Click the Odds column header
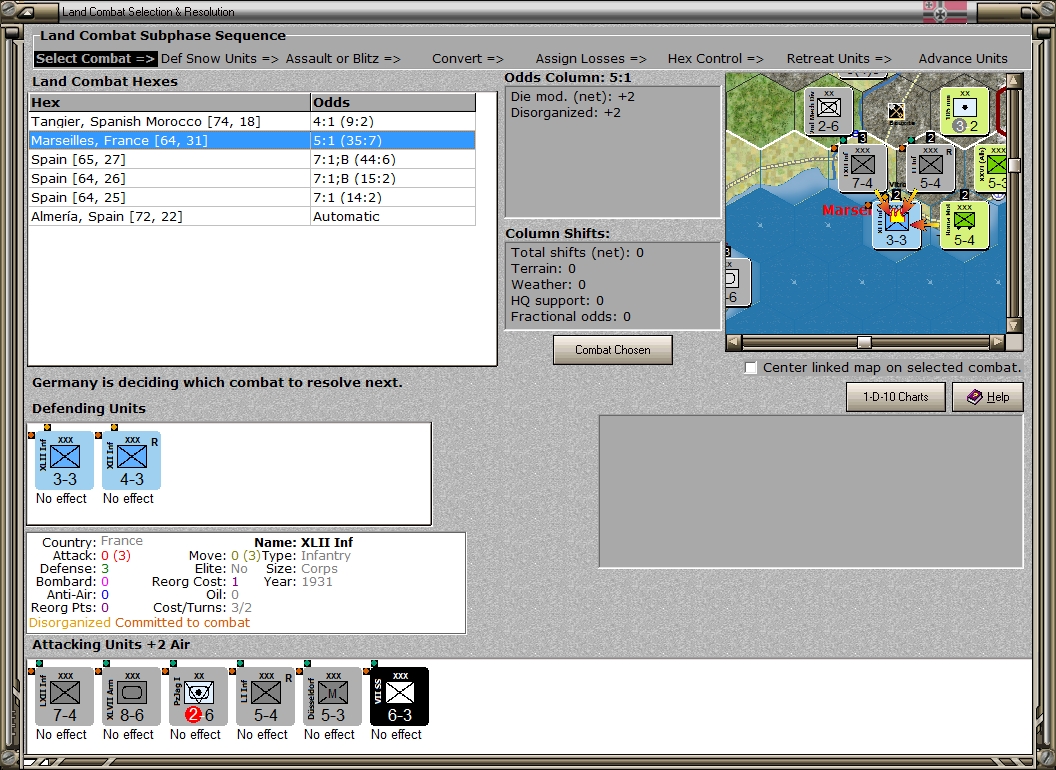This screenshot has width=1056, height=770. [393, 102]
